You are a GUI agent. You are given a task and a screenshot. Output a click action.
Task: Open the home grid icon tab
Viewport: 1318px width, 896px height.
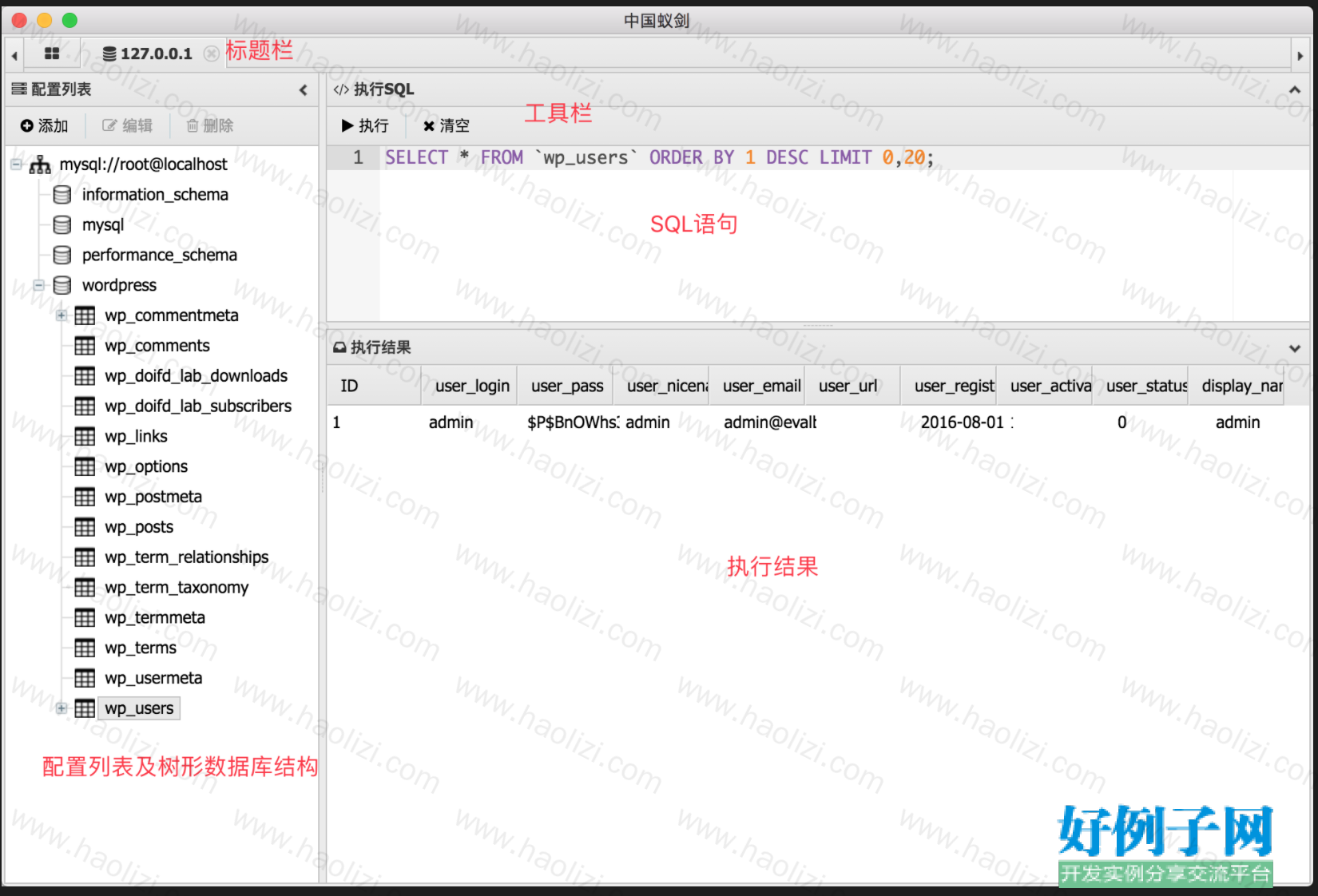click(x=52, y=54)
